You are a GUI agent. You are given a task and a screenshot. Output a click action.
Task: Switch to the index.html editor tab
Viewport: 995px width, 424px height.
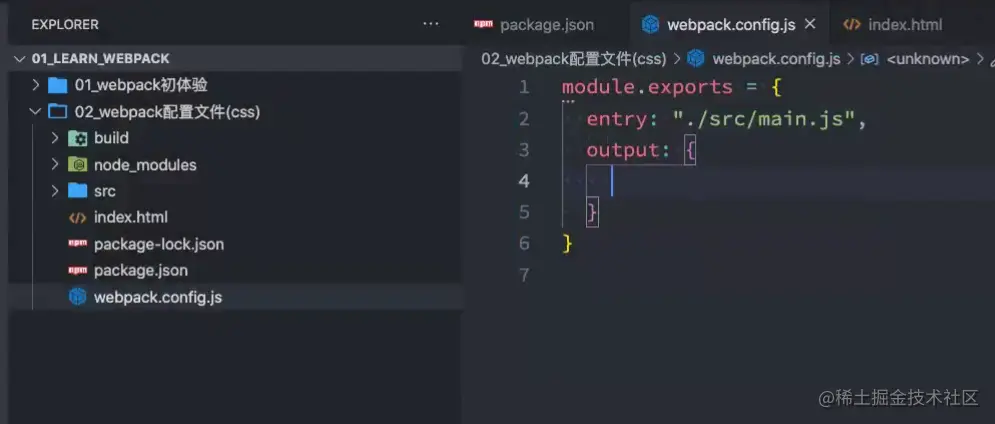pyautogui.click(x=905, y=25)
